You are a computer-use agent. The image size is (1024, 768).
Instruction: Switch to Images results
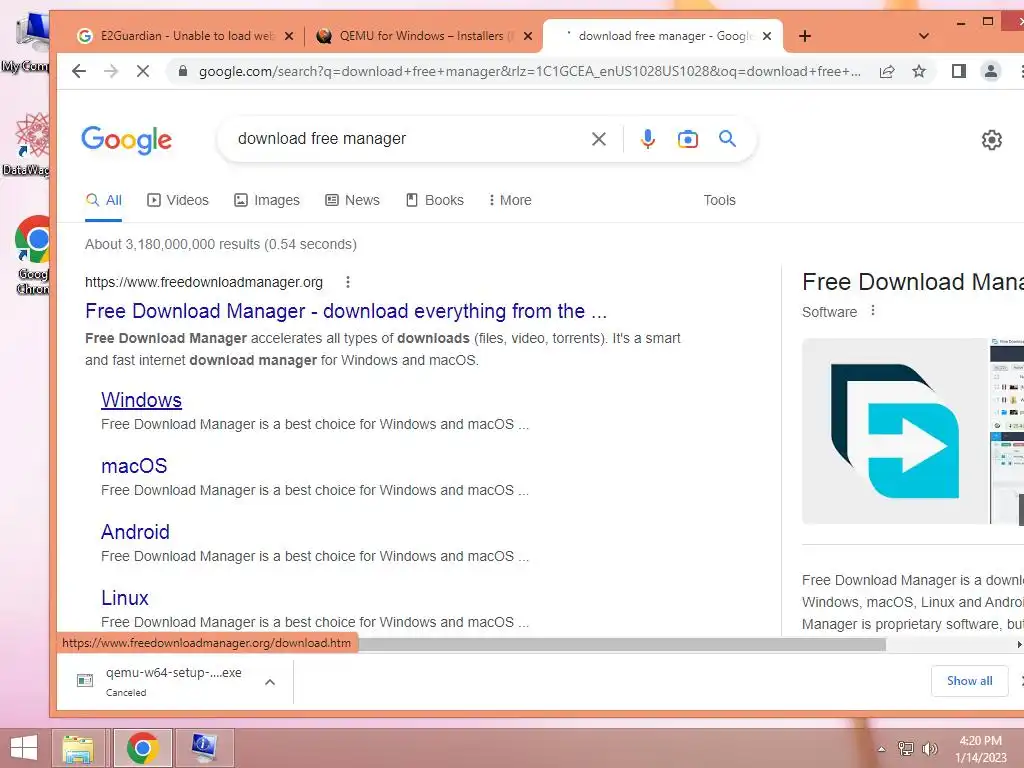[267, 200]
